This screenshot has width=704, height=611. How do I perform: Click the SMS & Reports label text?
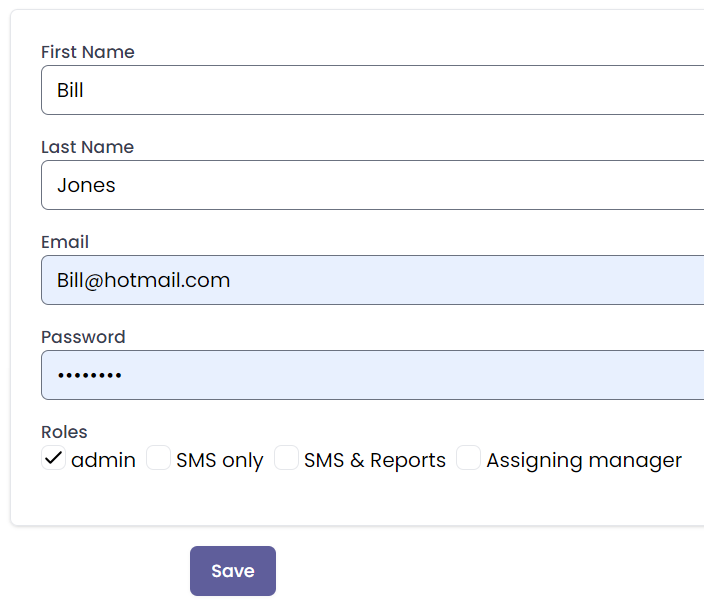[374, 460]
